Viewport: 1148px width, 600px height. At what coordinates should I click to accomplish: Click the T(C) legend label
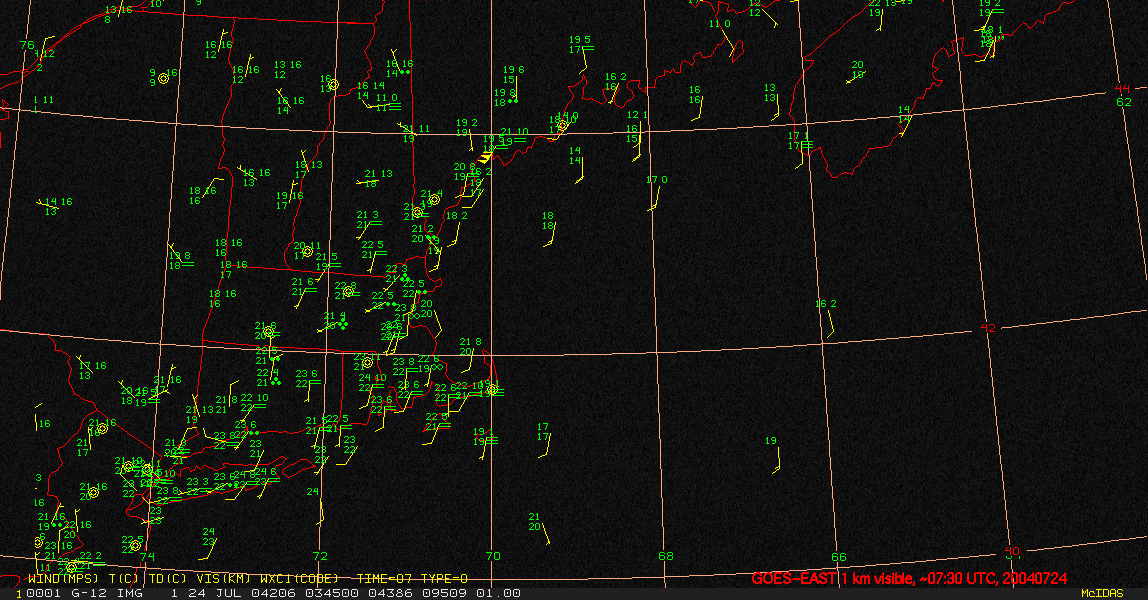point(123,579)
